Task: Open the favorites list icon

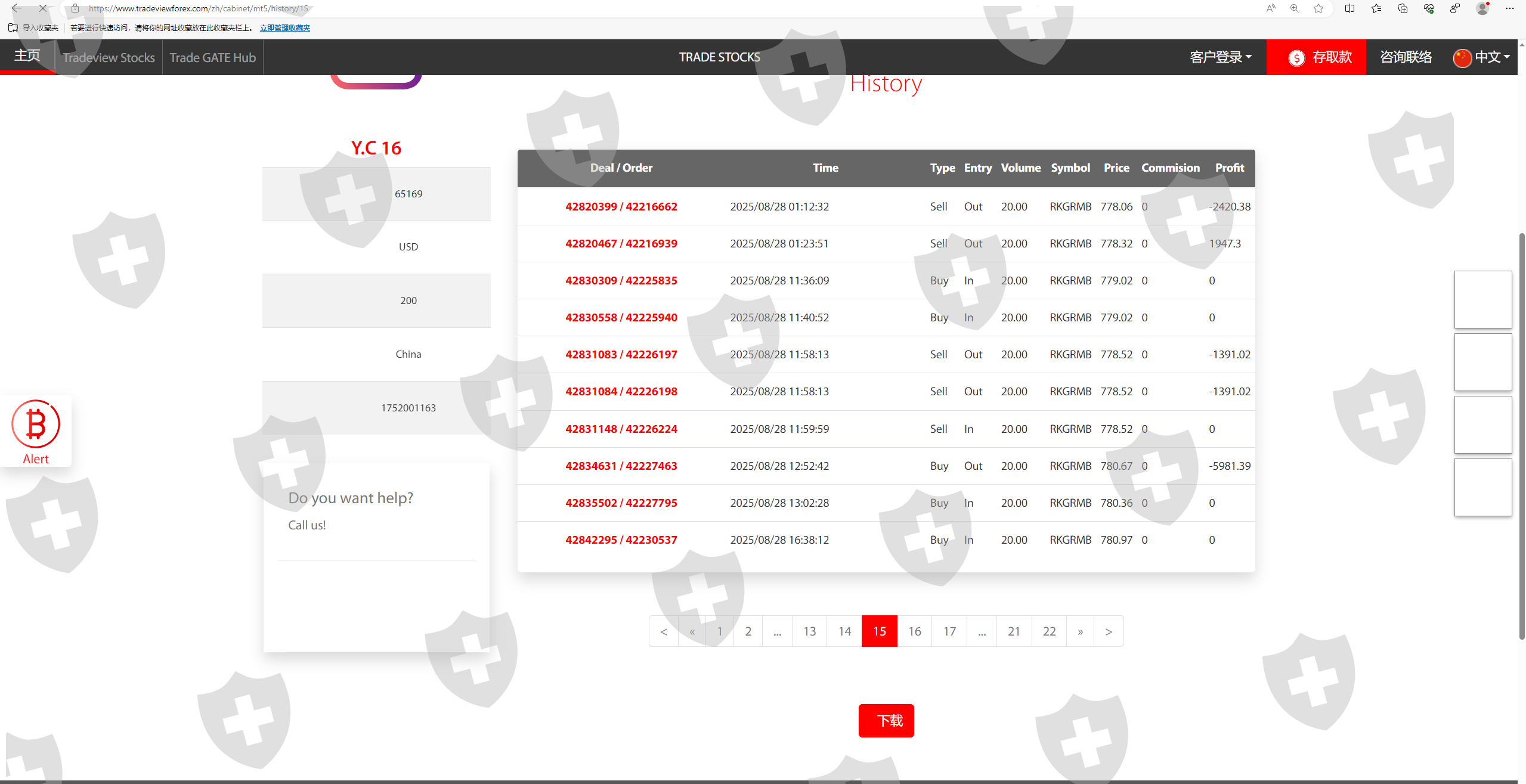Action: coord(1376,8)
